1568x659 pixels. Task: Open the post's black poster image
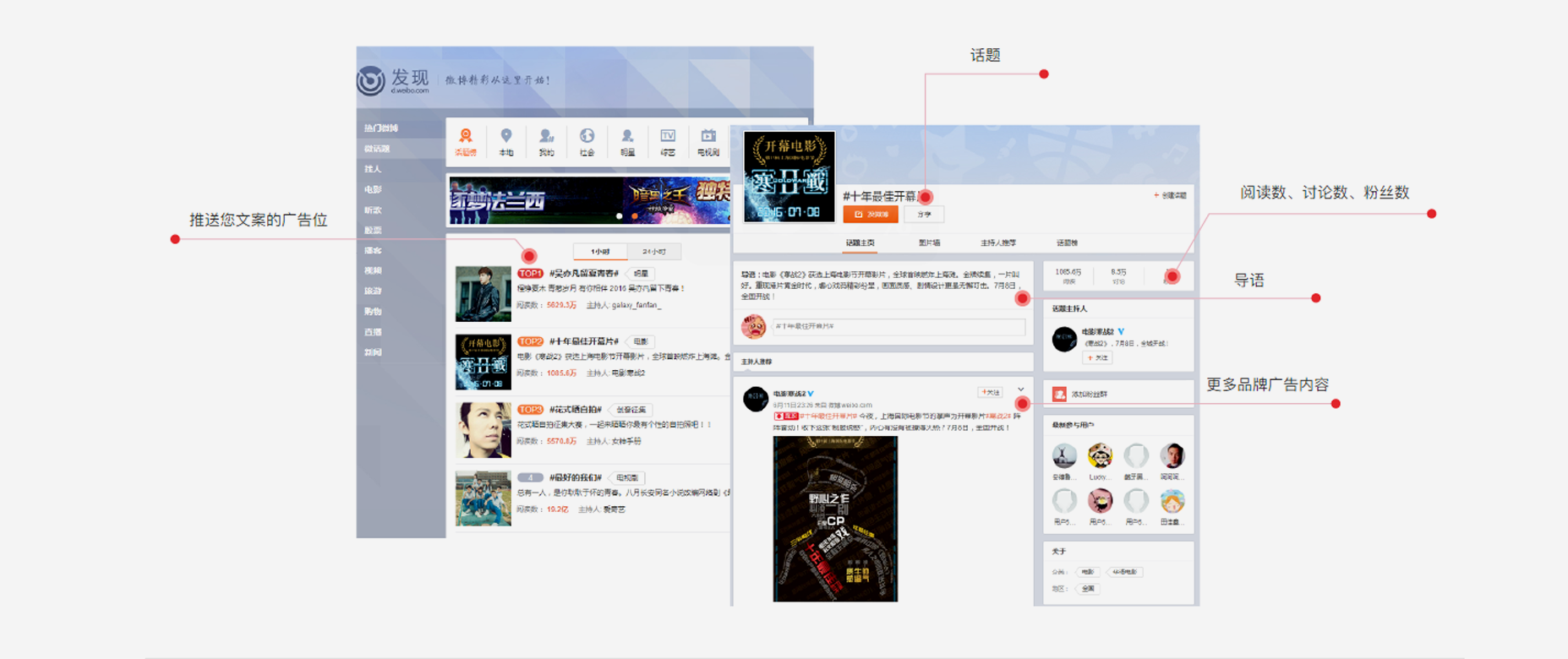coord(835,519)
